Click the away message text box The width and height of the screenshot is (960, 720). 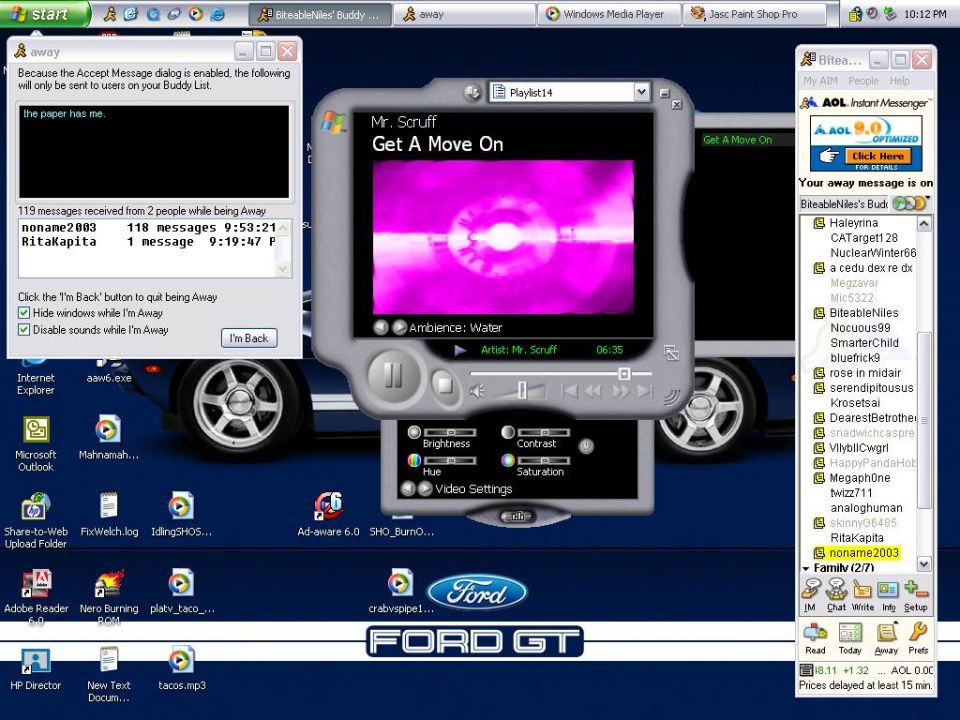(154, 151)
